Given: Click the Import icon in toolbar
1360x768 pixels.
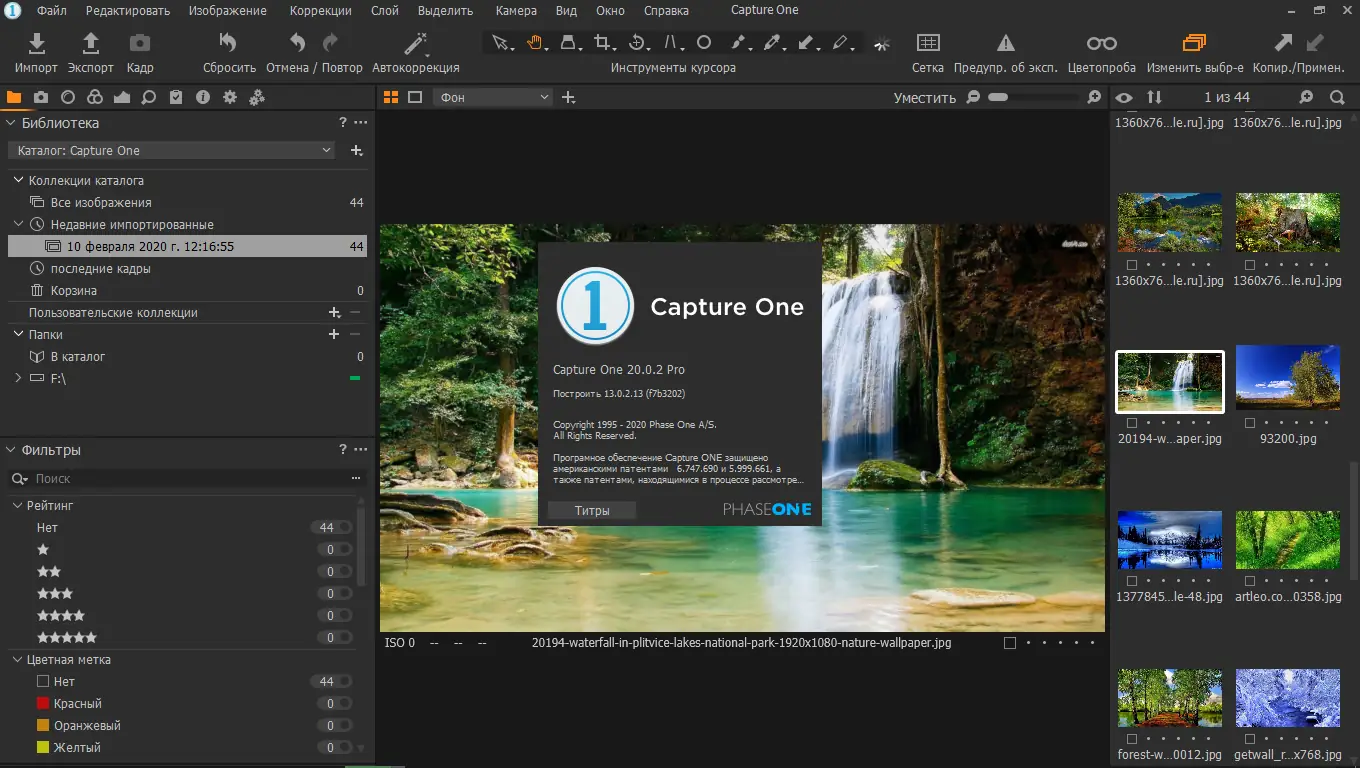Looking at the screenshot, I should 36,44.
